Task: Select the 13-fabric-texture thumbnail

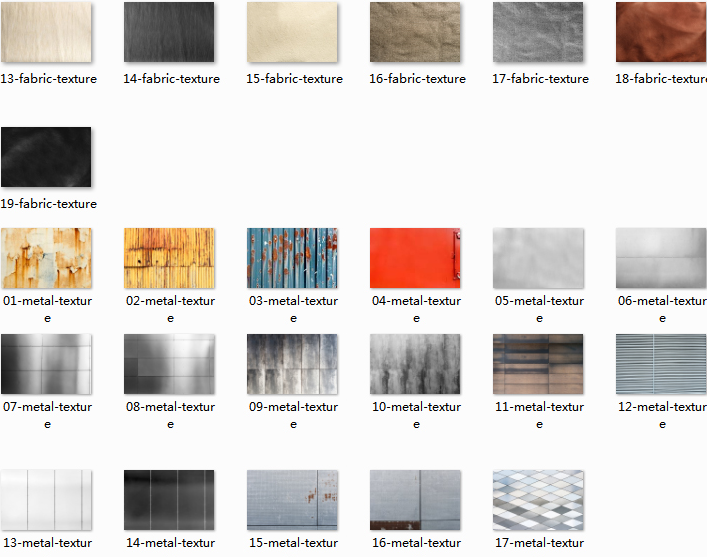Action: click(x=46, y=32)
